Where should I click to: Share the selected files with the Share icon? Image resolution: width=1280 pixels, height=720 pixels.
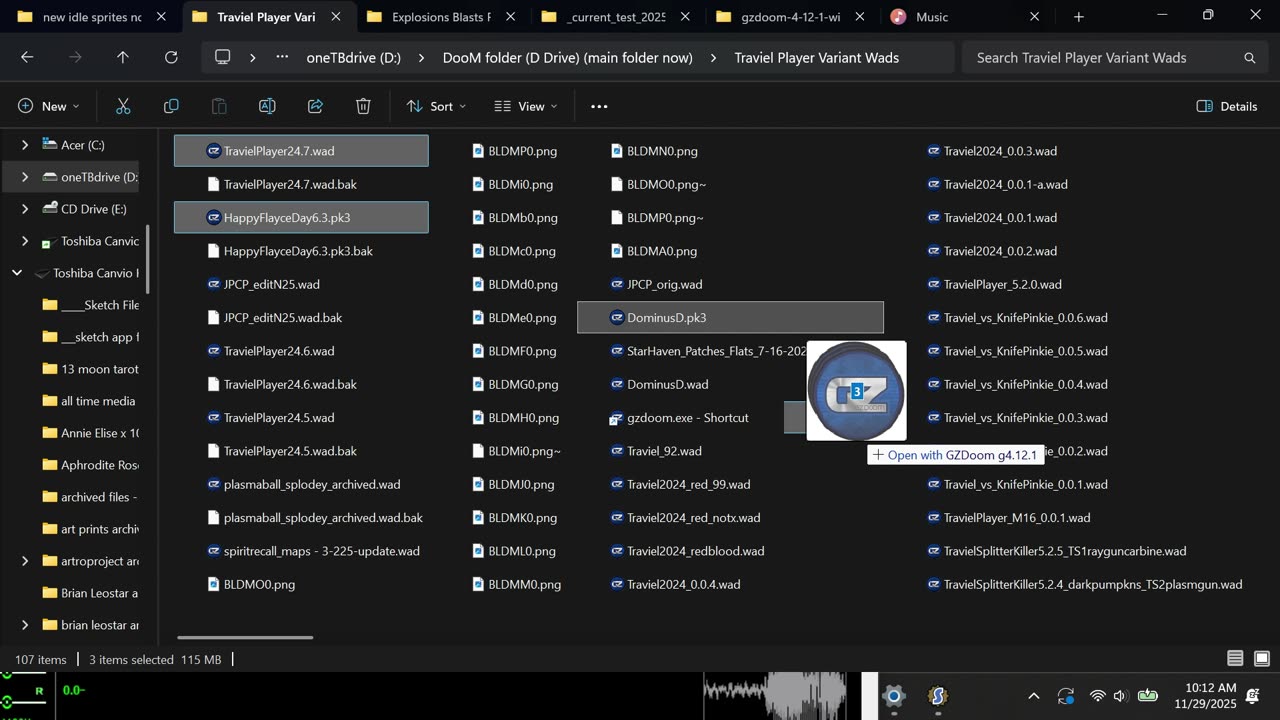pos(315,106)
